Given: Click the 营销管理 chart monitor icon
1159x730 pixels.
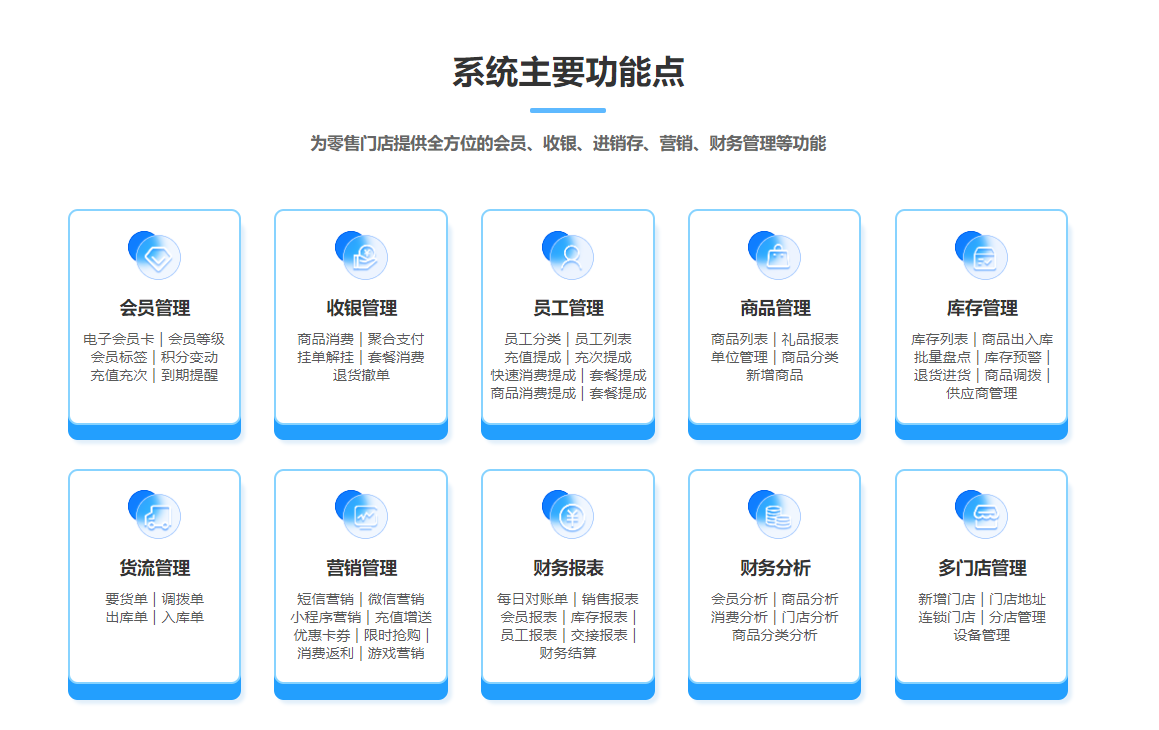Looking at the screenshot, I should [x=361, y=514].
